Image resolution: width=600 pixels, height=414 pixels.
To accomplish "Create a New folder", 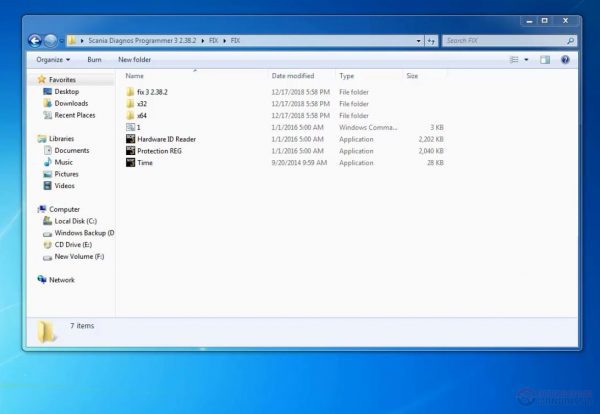I will [134, 60].
